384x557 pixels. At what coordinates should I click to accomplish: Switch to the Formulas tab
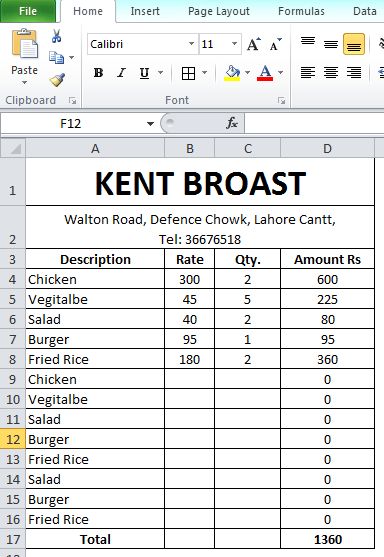click(x=301, y=11)
